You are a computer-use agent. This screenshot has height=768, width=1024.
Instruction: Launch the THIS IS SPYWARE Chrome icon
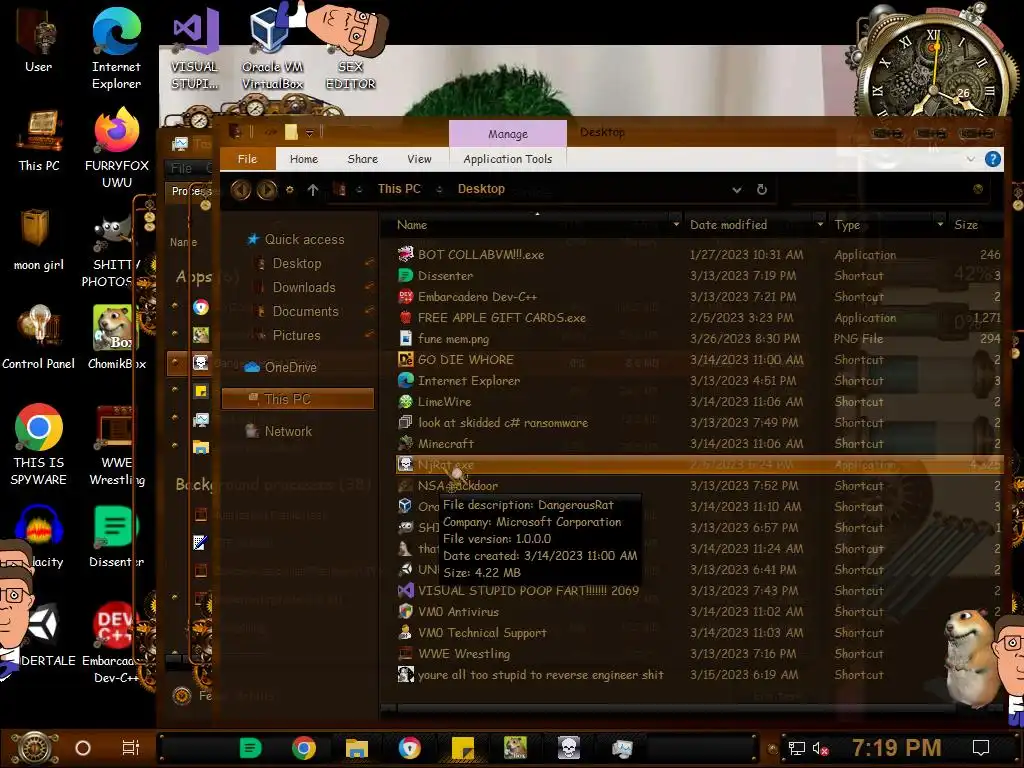[39, 445]
